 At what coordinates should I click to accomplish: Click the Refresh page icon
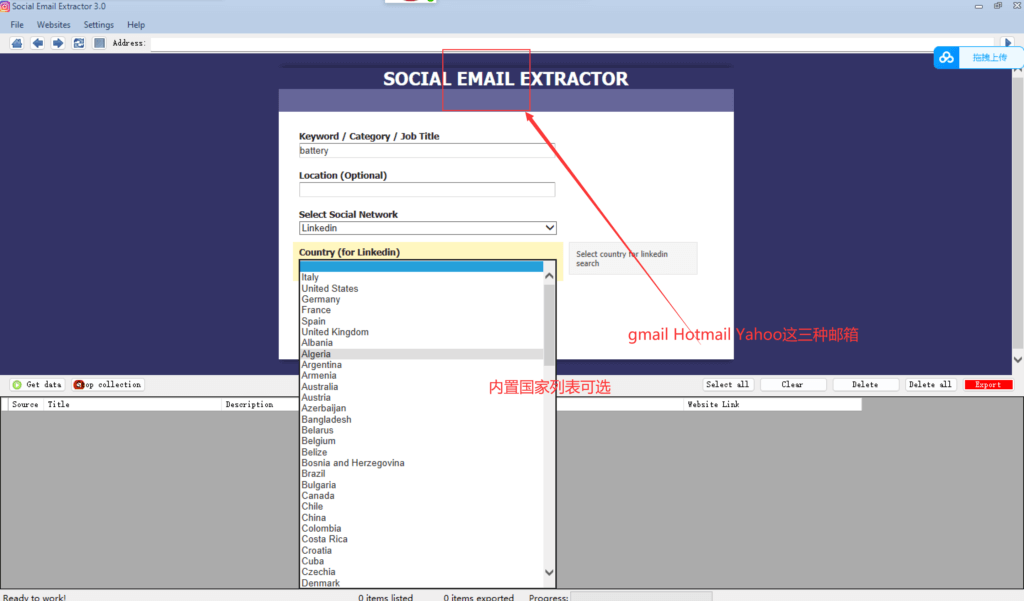[x=78, y=42]
